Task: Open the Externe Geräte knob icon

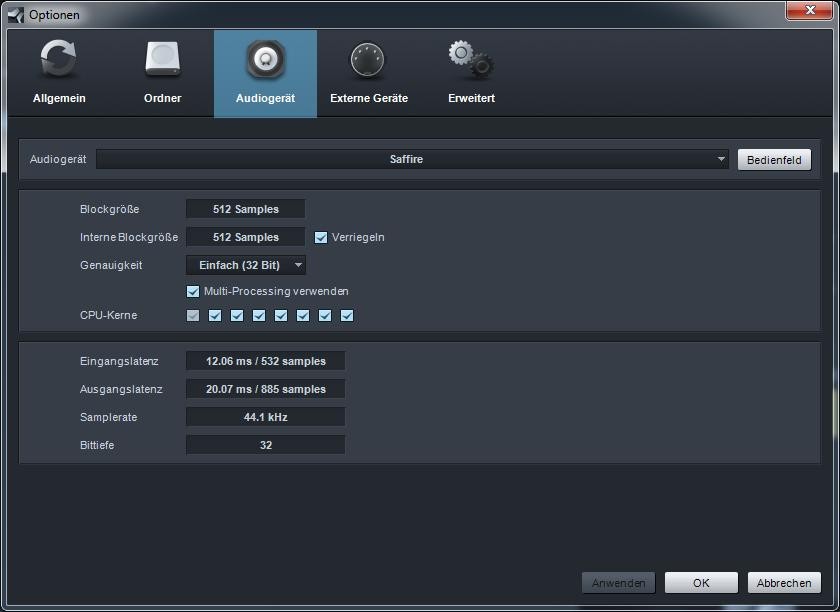Action: tap(368, 61)
